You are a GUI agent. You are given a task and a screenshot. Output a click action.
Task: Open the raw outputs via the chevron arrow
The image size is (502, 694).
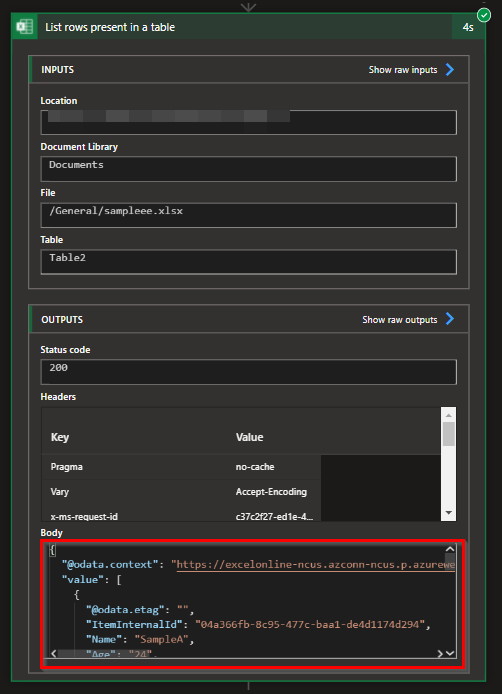tap(450, 319)
